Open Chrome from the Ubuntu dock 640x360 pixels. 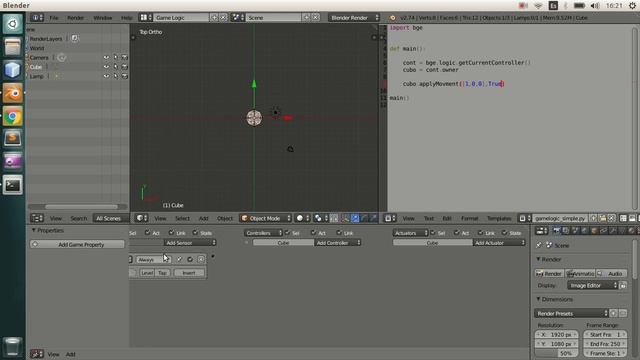pyautogui.click(x=13, y=117)
